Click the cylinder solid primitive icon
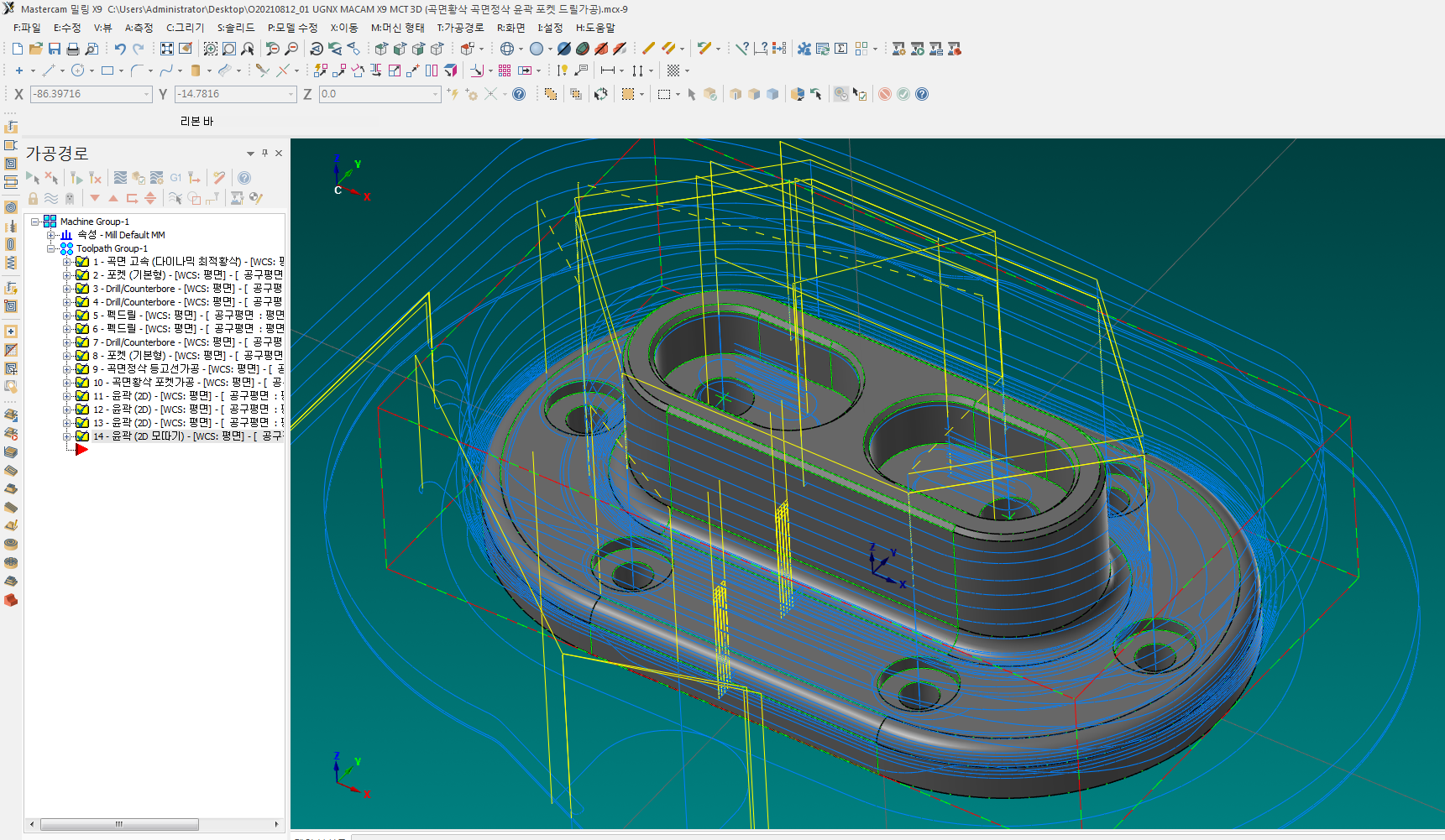The height and width of the screenshot is (840, 1445). pyautogui.click(x=196, y=70)
